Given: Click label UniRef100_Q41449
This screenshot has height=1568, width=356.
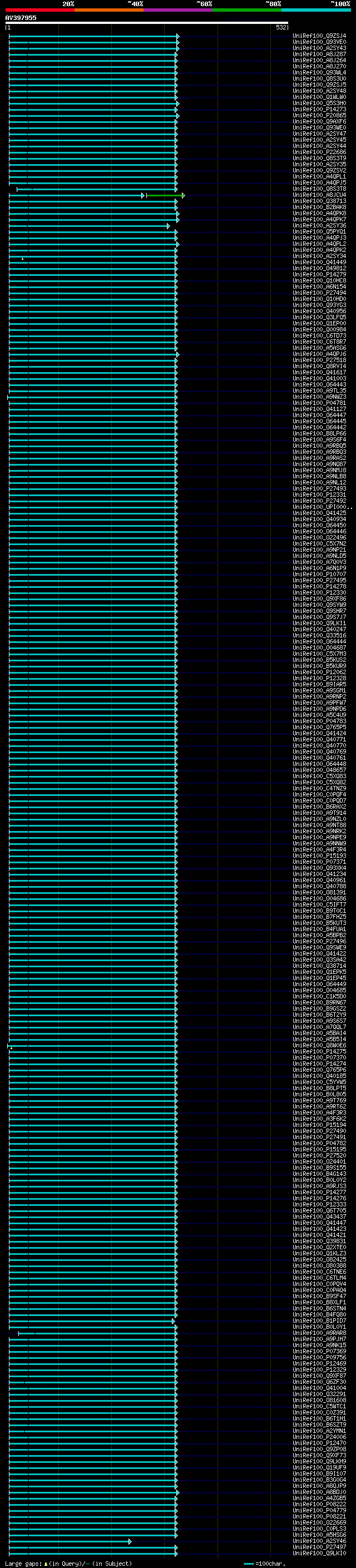Looking at the screenshot, I should point(319,263).
